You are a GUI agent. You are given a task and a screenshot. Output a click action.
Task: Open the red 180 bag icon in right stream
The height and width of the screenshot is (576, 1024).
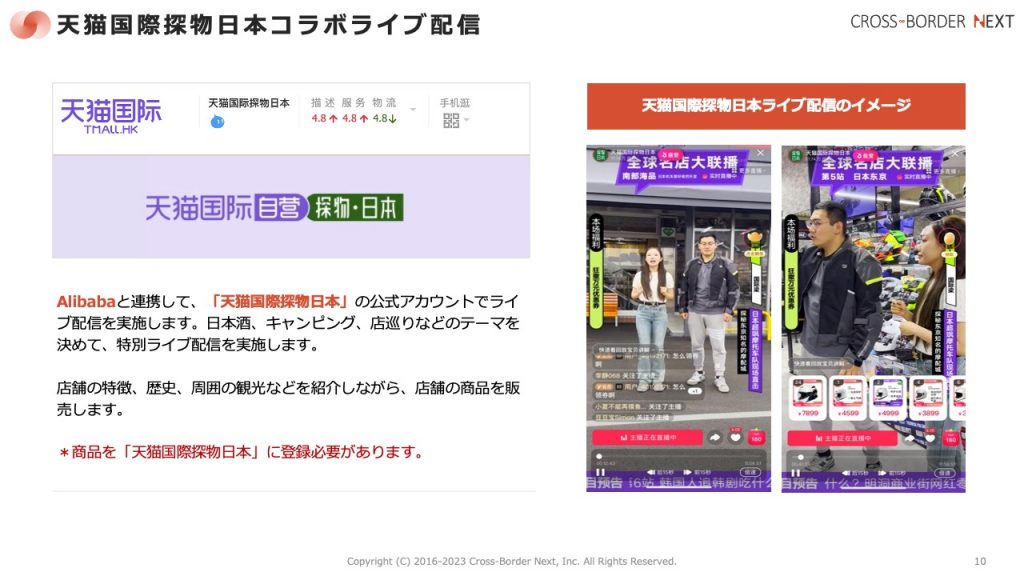click(951, 437)
